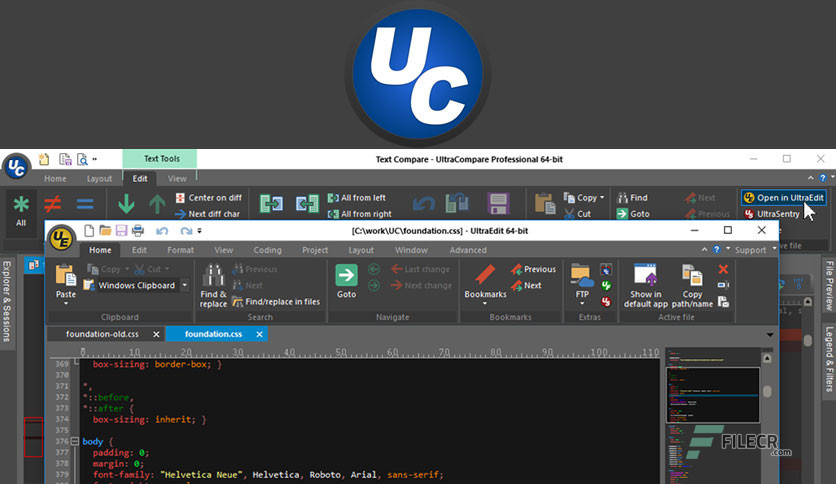The width and height of the screenshot is (836, 484).
Task: Merge current difference left to right icon
Action: (x=271, y=204)
